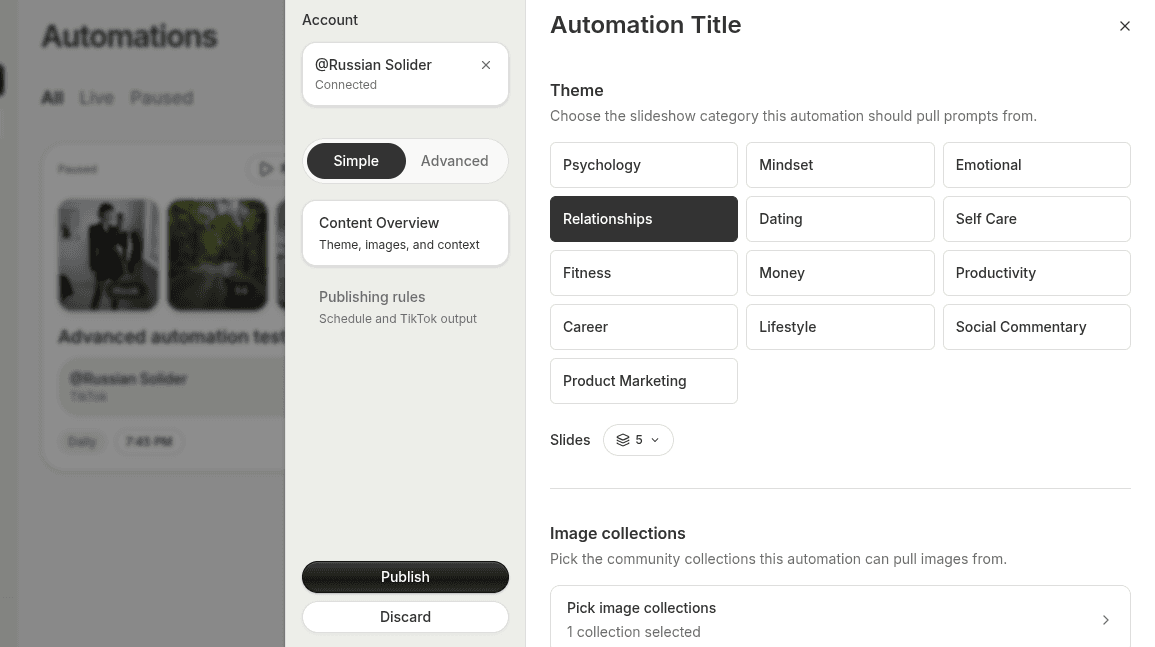Select the Self Care theme
This screenshot has height=647, width=1155.
point(1036,218)
